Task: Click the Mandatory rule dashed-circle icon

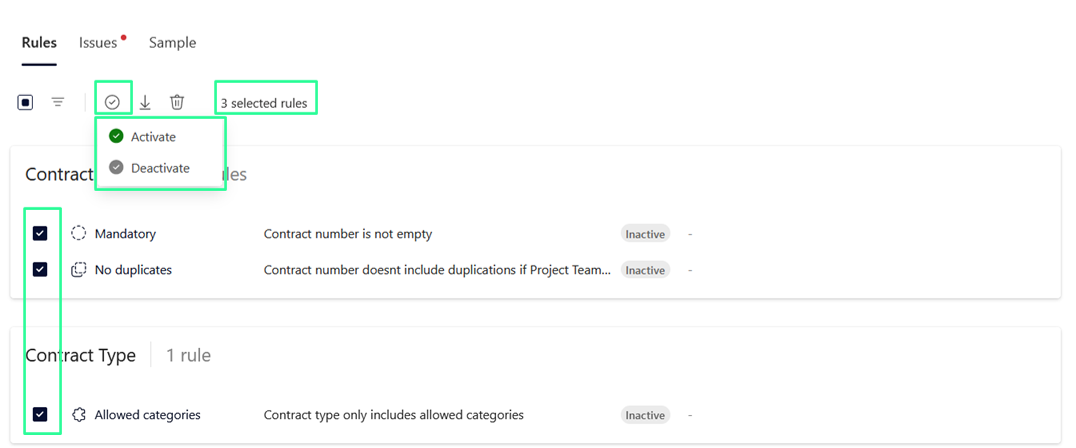Action: pyautogui.click(x=79, y=234)
